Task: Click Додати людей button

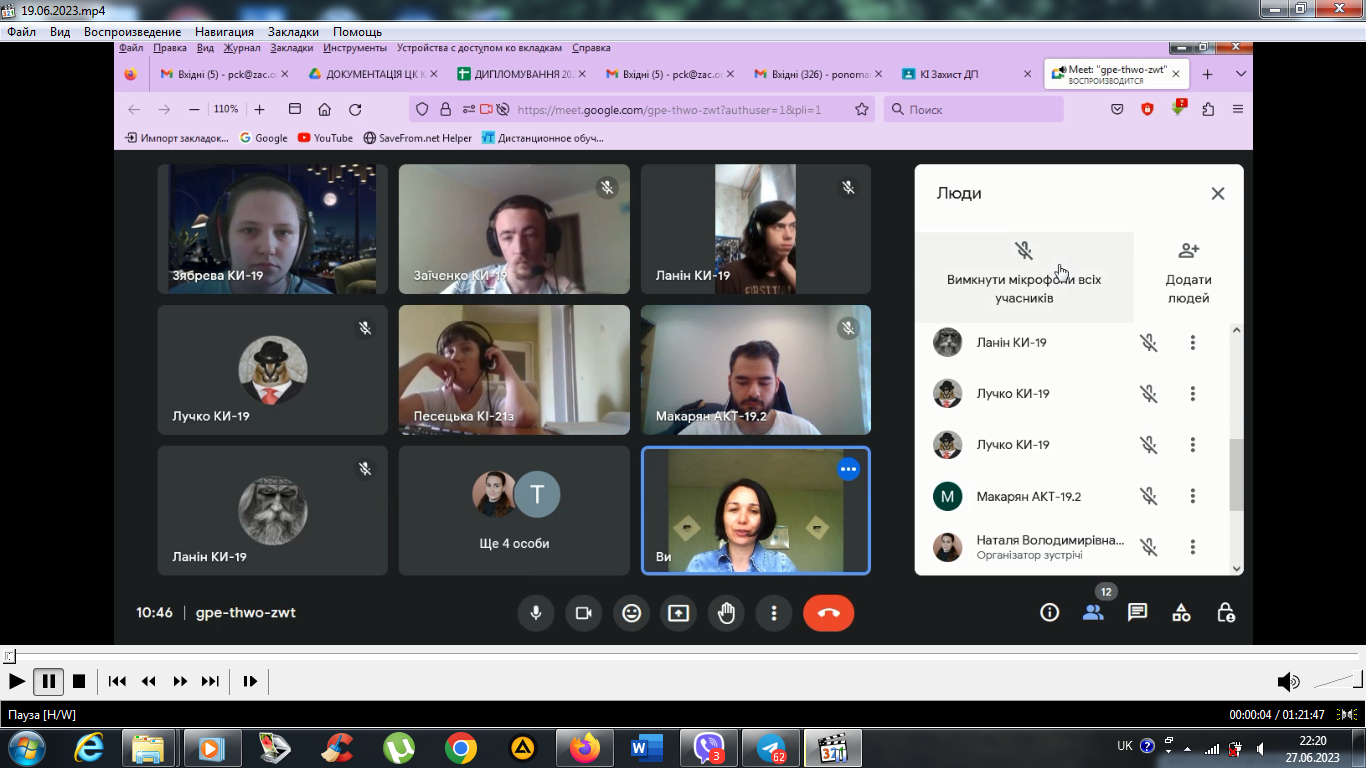Action: (x=1188, y=277)
